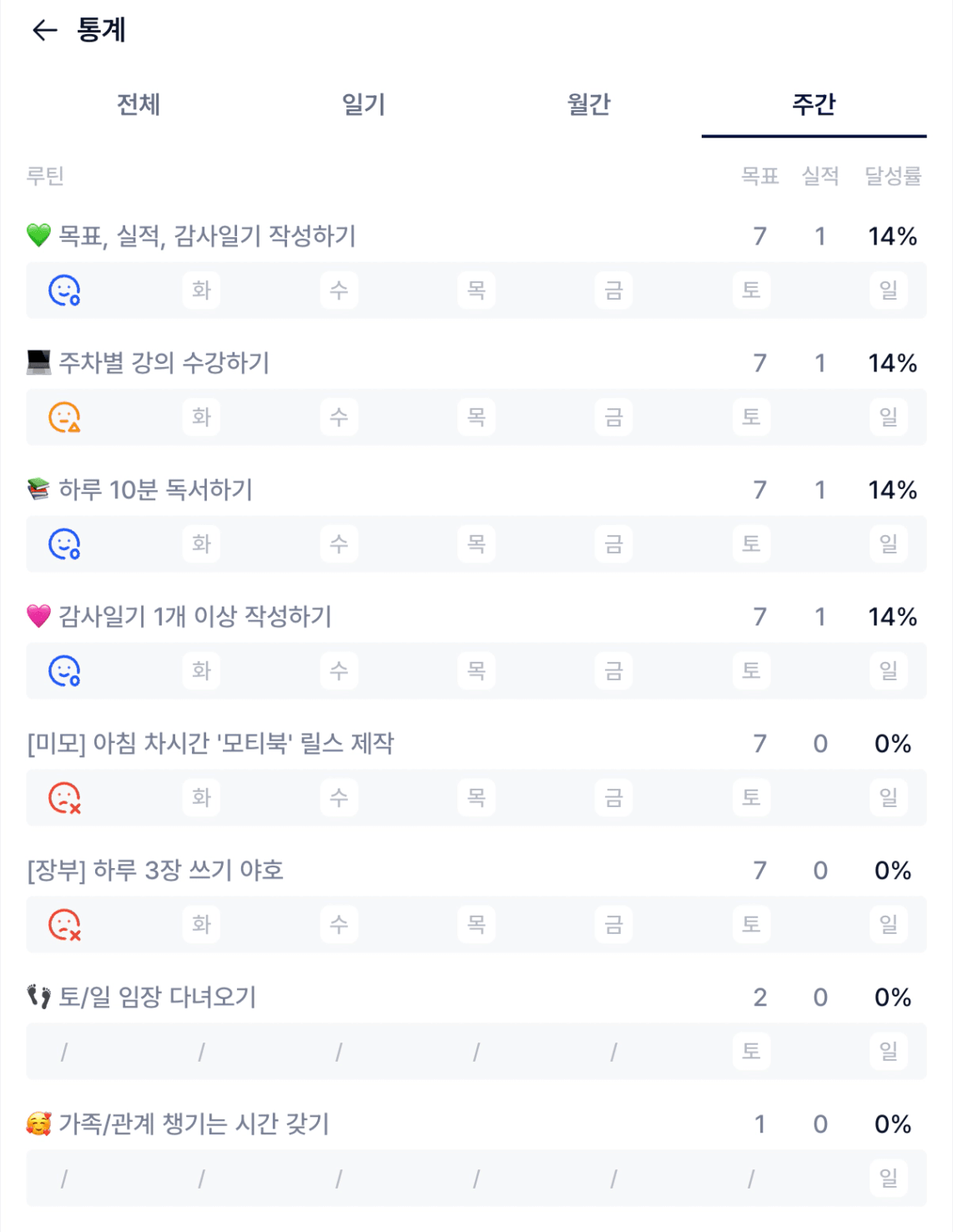Open the 하루 10분 독서하기 routine
Viewport: 953px width, 1232px height.
click(x=155, y=490)
